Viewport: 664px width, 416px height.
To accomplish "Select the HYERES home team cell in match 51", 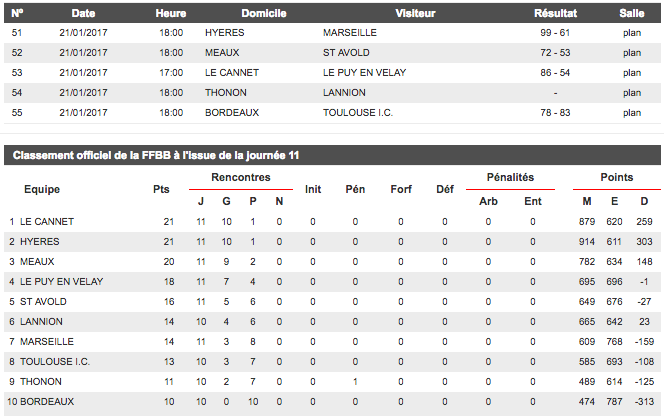I will point(223,32).
